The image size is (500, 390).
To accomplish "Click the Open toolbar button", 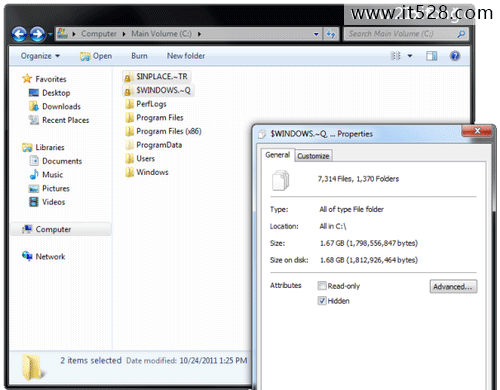I will point(96,56).
